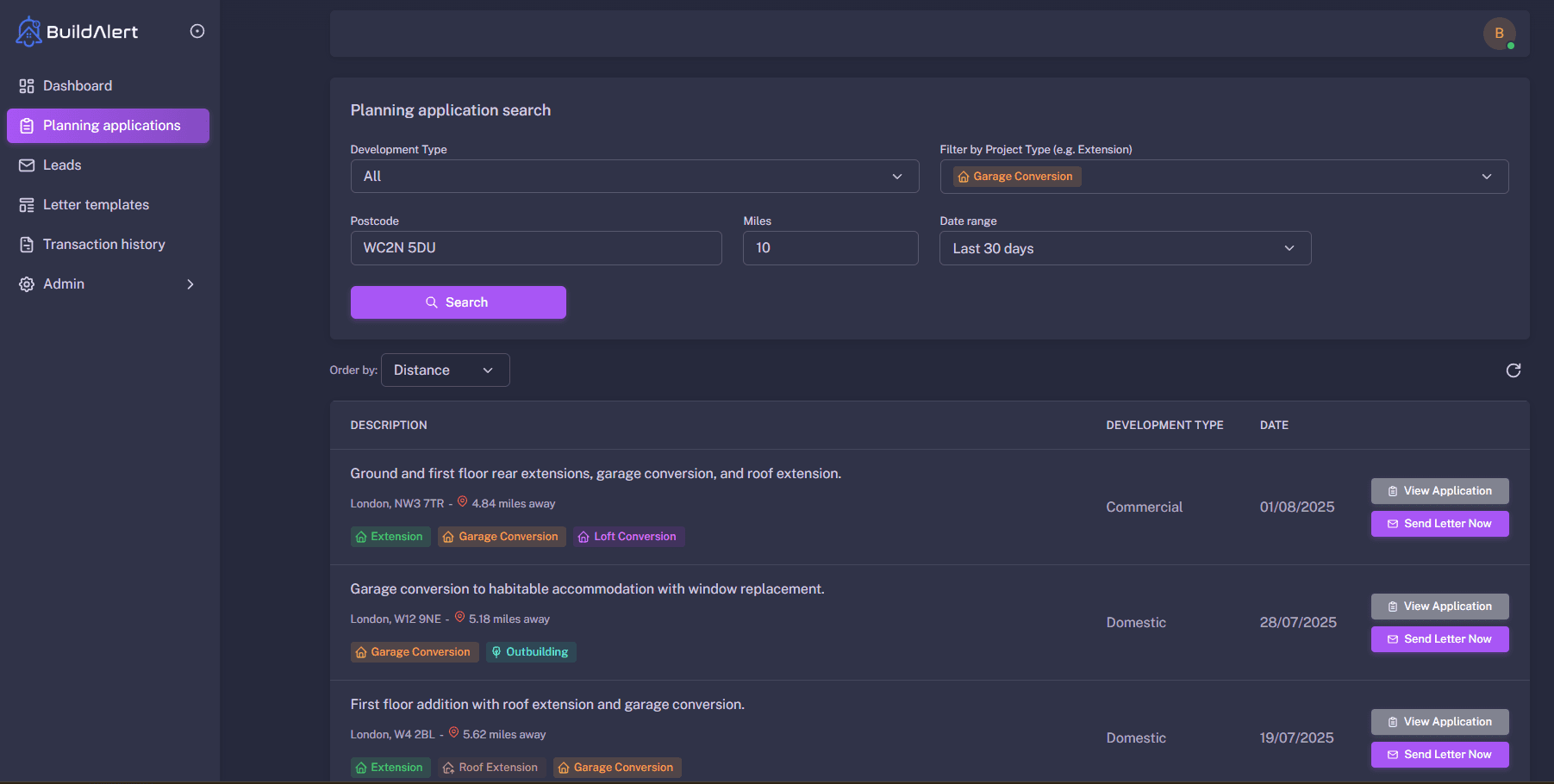The height and width of the screenshot is (784, 1554).
Task: Click the location pin for NW3 7TR
Action: 462,502
